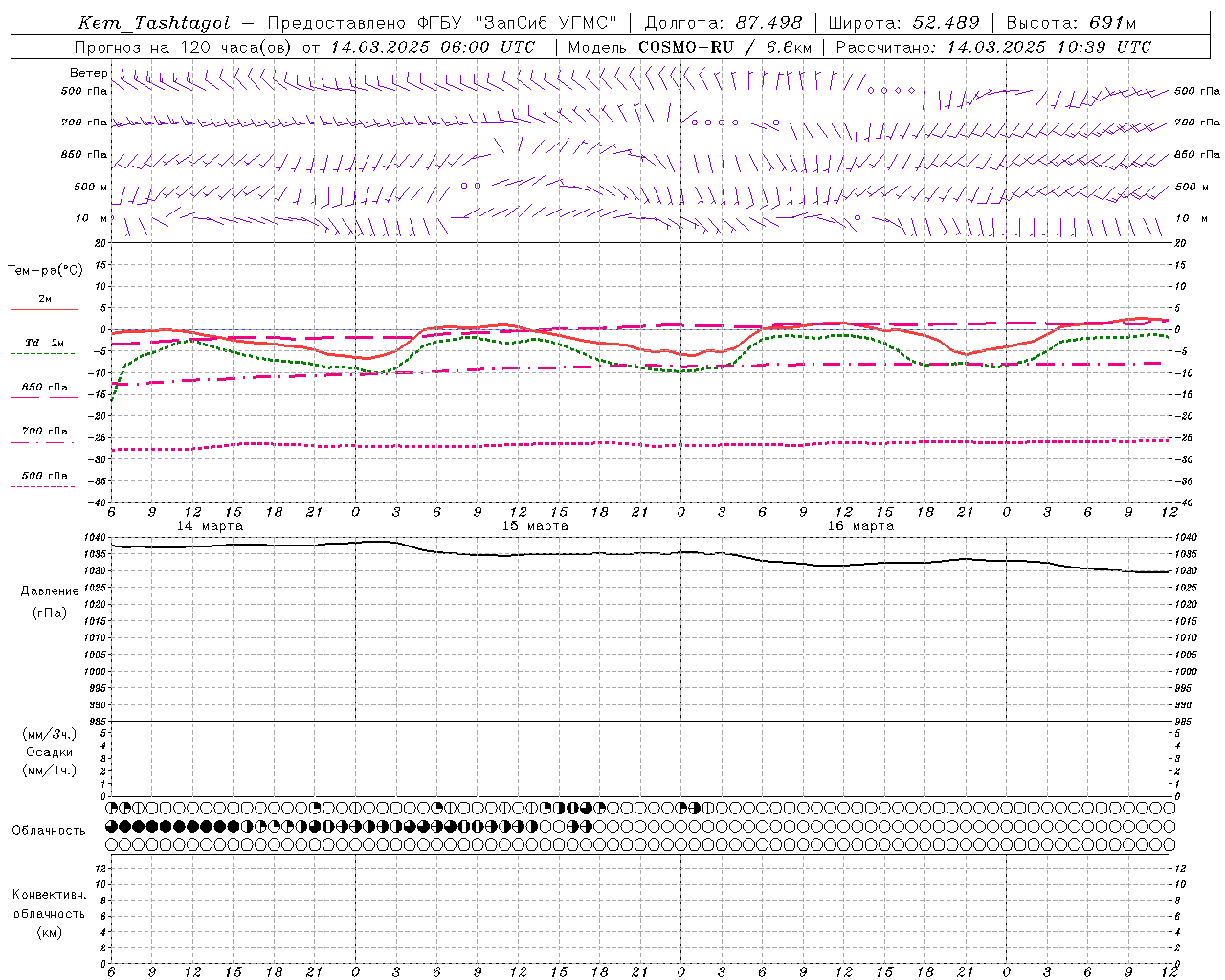Click the first filled black circle in the middle cloudiness row
This screenshot has height=980, width=1225.
pos(125,826)
